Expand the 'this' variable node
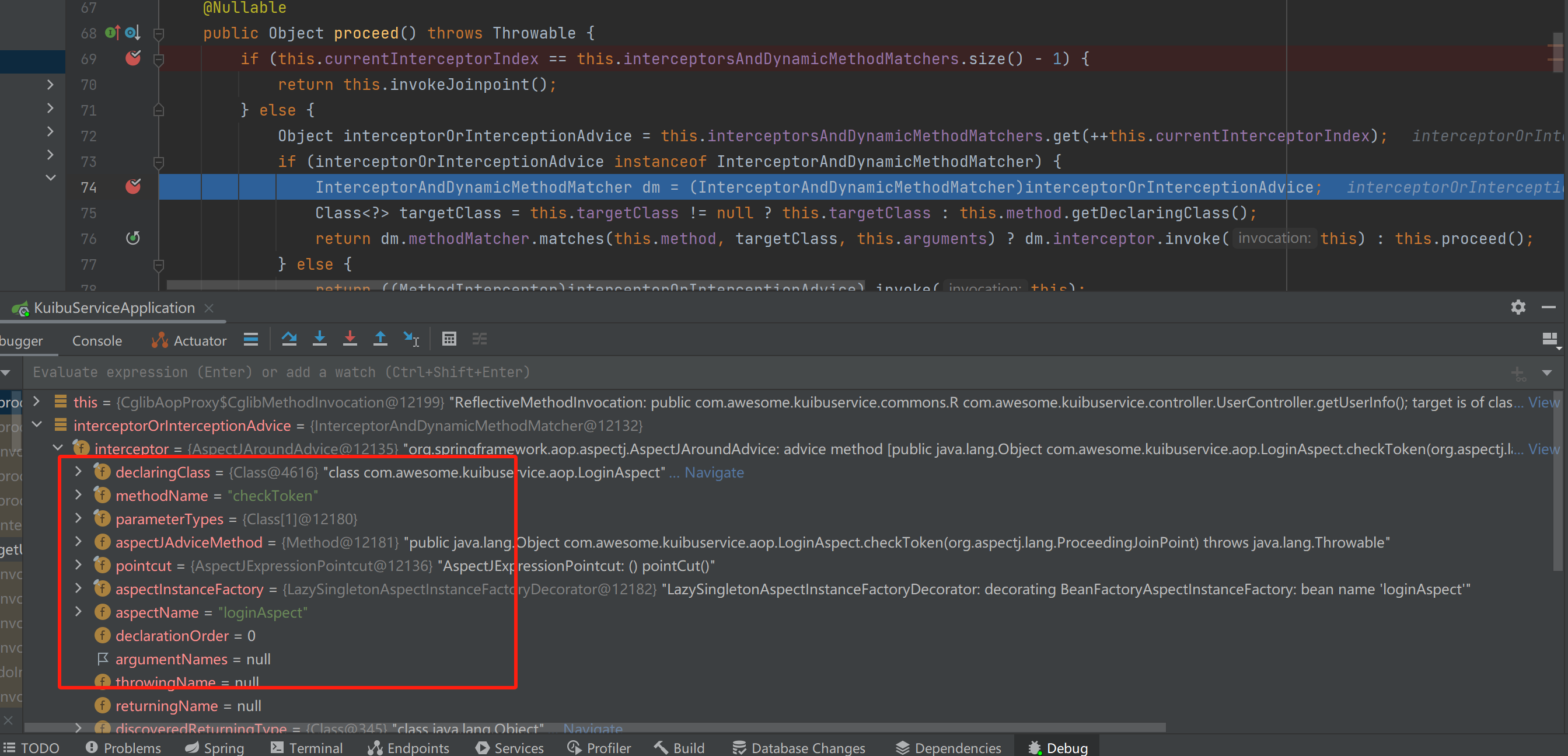1568x756 pixels. 37,402
